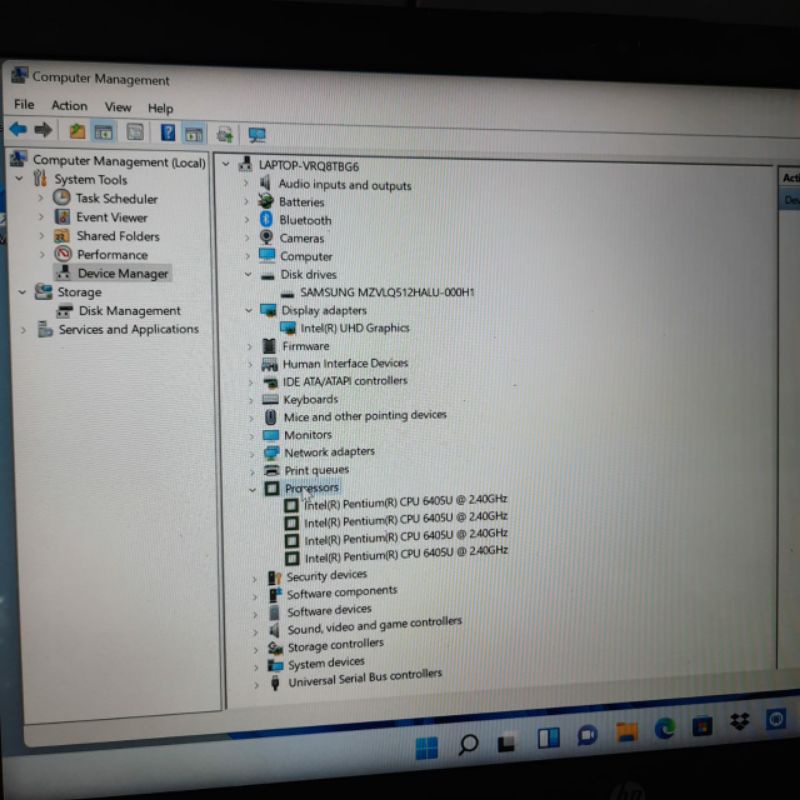
Task: Expand the Services and Applications node
Action: [23, 330]
